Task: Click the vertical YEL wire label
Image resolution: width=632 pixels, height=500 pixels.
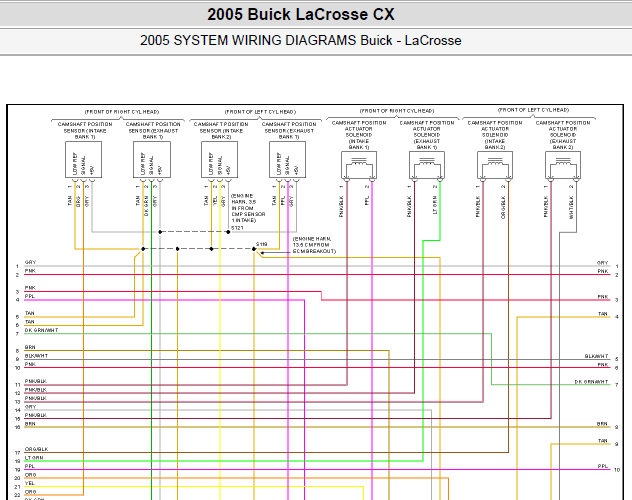Action: click(215, 201)
